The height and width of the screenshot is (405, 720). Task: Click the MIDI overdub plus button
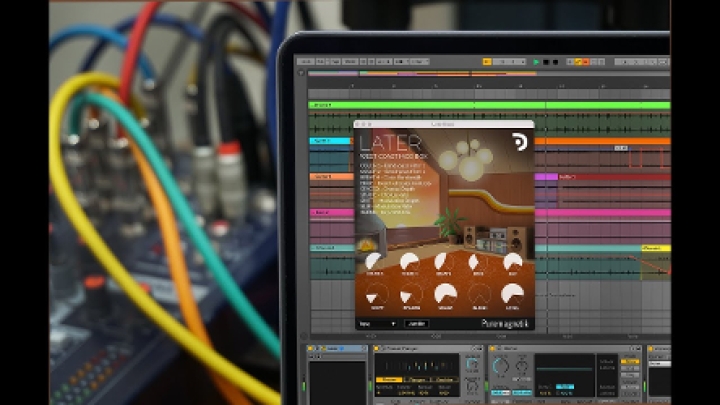pos(570,62)
